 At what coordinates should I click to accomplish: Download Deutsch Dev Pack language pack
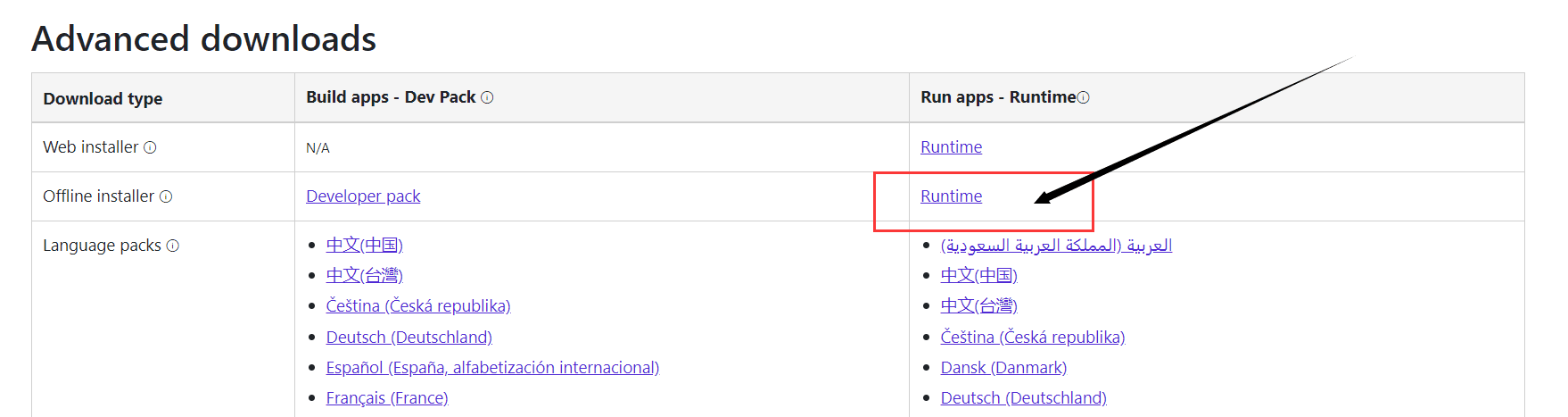409,338
